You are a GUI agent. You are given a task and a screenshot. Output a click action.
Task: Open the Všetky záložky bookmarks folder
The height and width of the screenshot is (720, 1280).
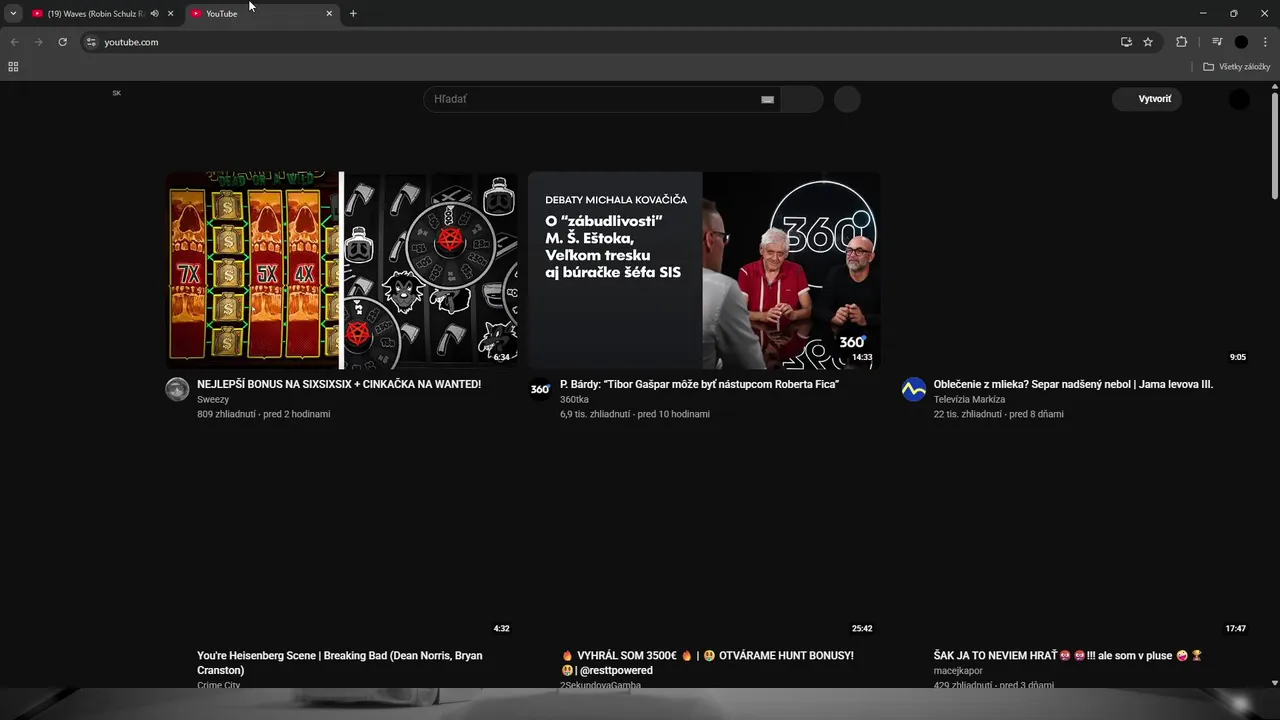point(1237,67)
